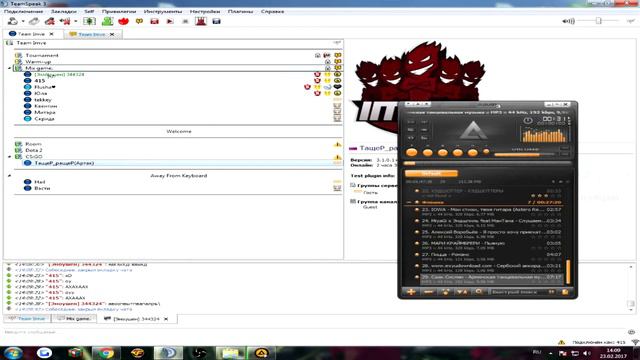Collapse the Mix game channel
This screenshot has height=360, width=640.
pos(9,68)
